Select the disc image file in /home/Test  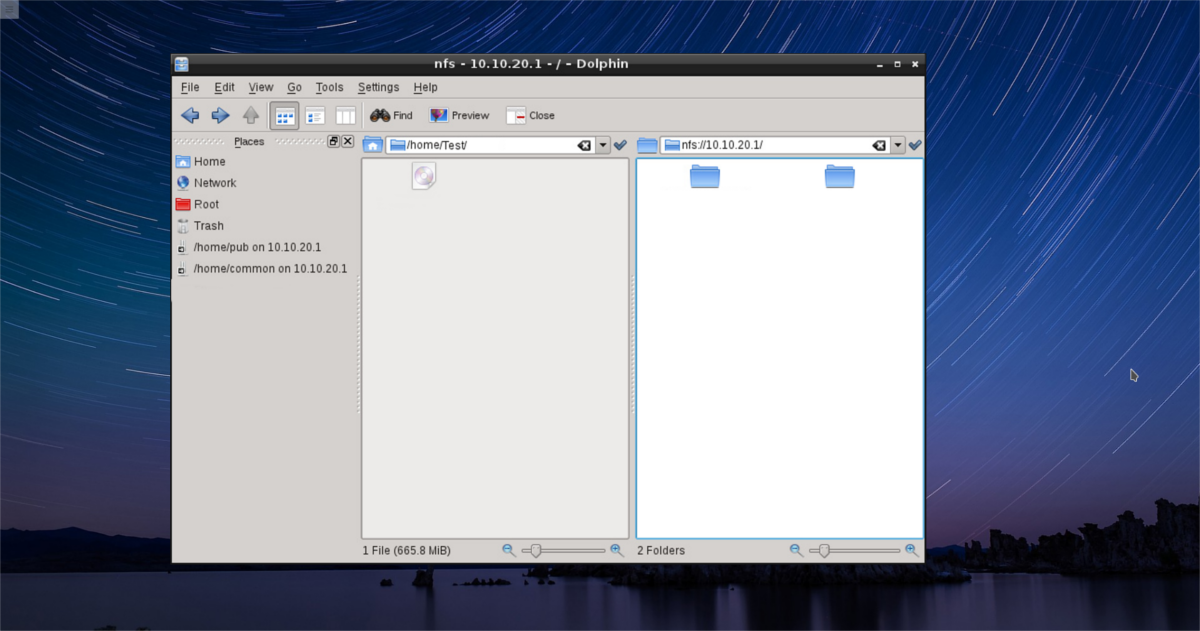click(424, 177)
